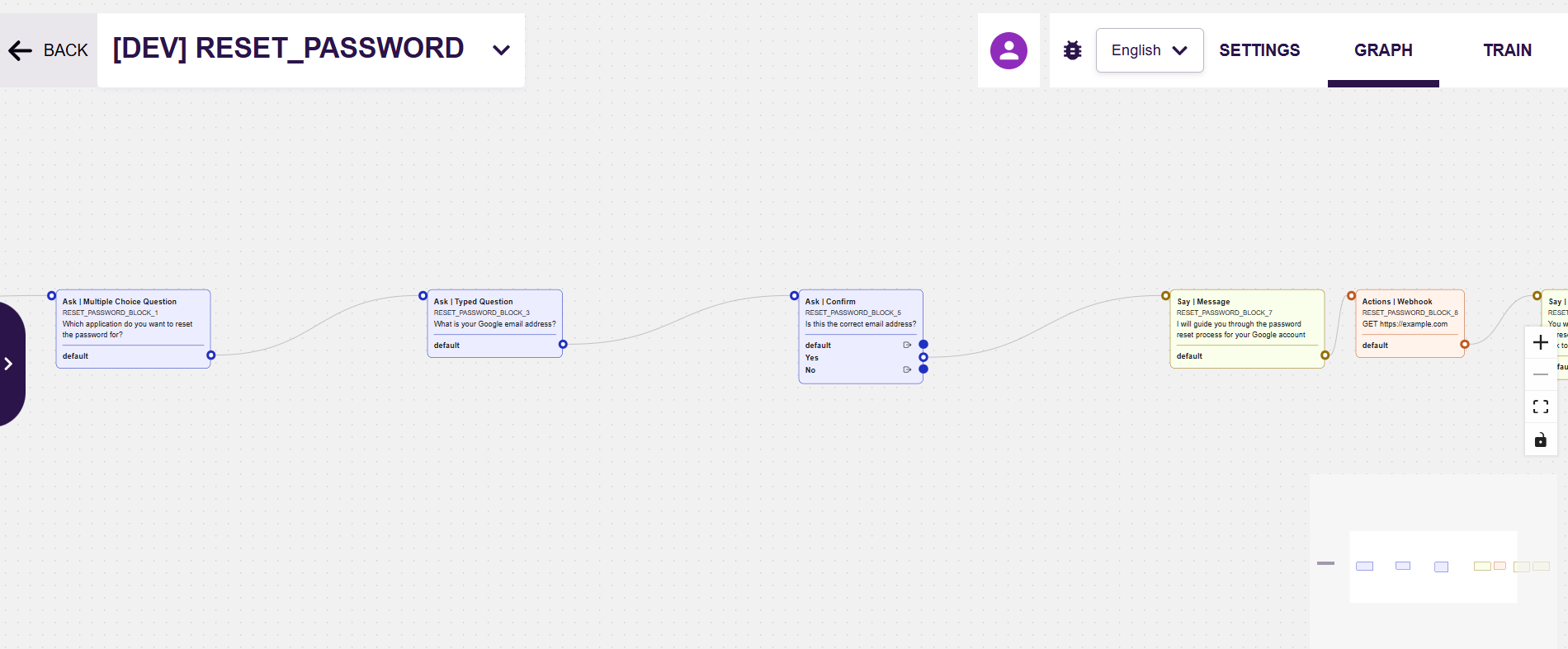Image resolution: width=1568 pixels, height=649 pixels.
Task: Select the Ask | Confirm node title
Action: [830, 302]
